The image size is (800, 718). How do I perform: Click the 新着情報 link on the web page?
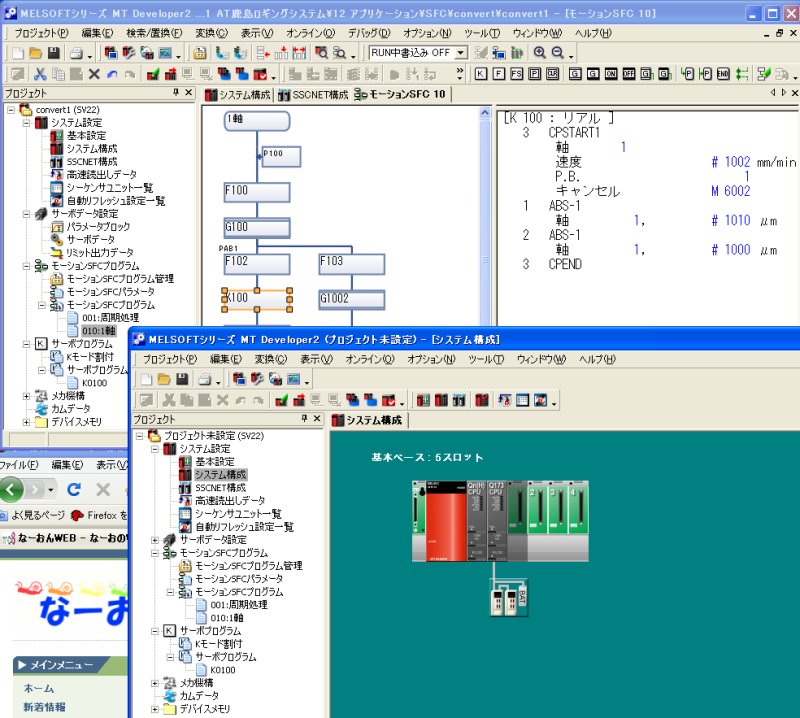(x=44, y=707)
